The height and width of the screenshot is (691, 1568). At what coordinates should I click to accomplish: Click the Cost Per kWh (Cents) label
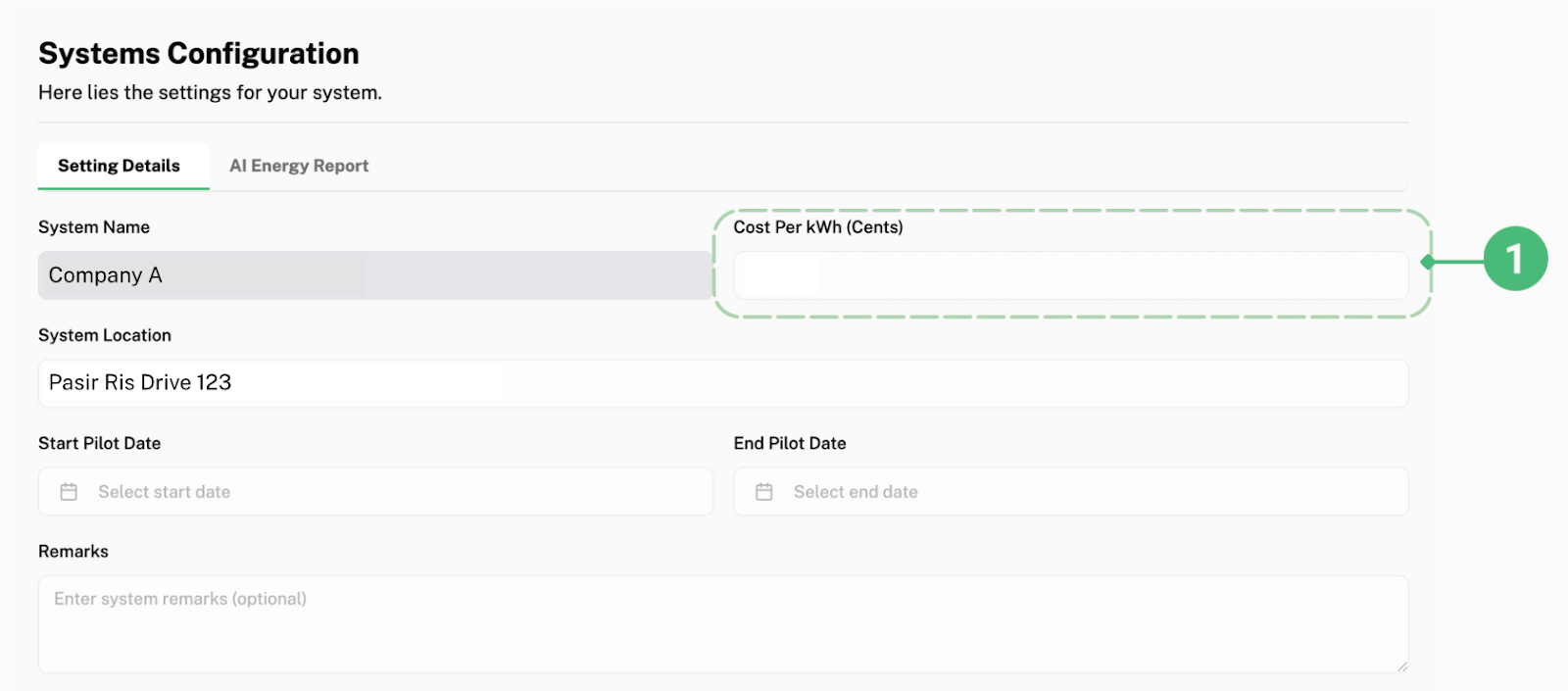click(x=818, y=227)
